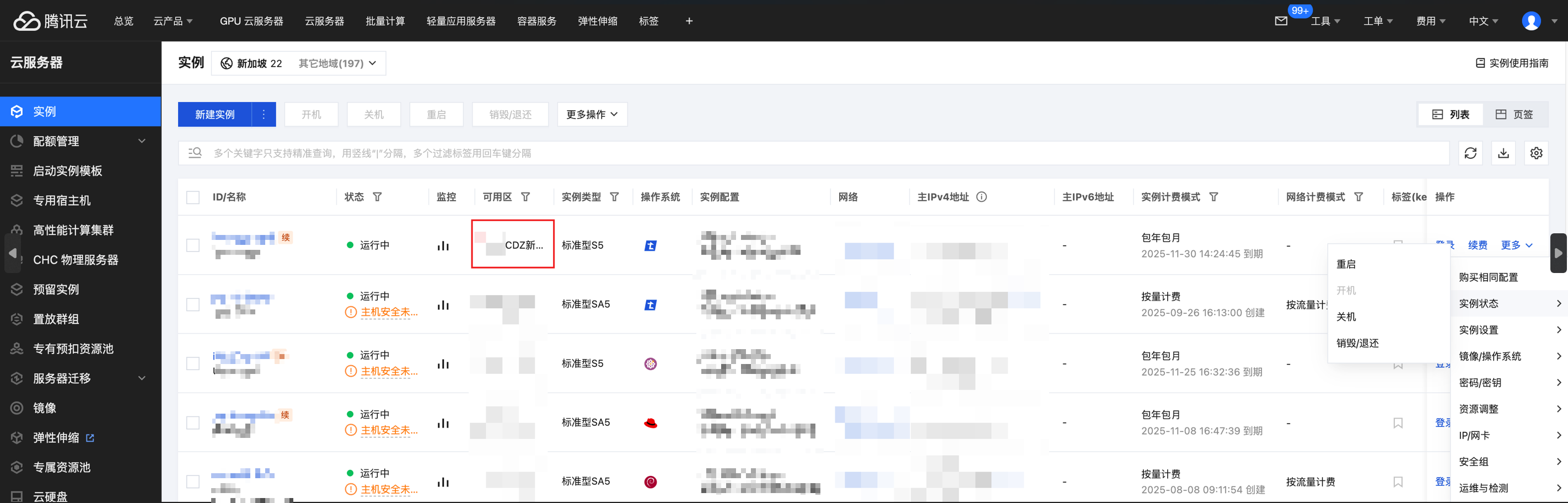Filter by 实例计费模式 funnel icon

tap(1213, 197)
